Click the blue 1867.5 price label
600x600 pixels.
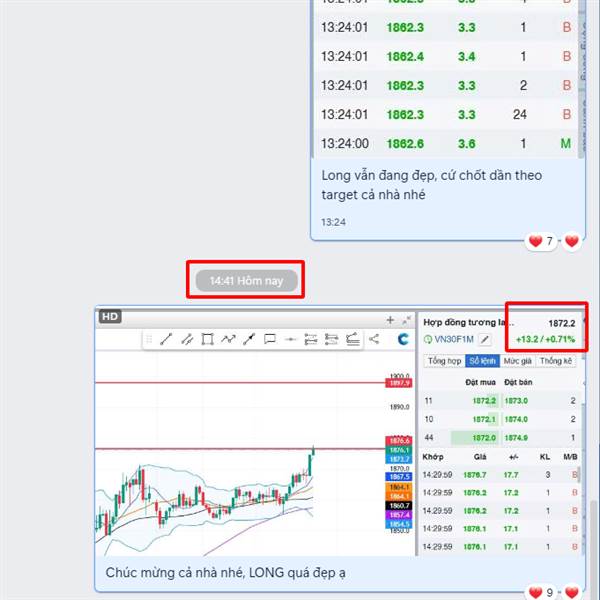point(398,477)
